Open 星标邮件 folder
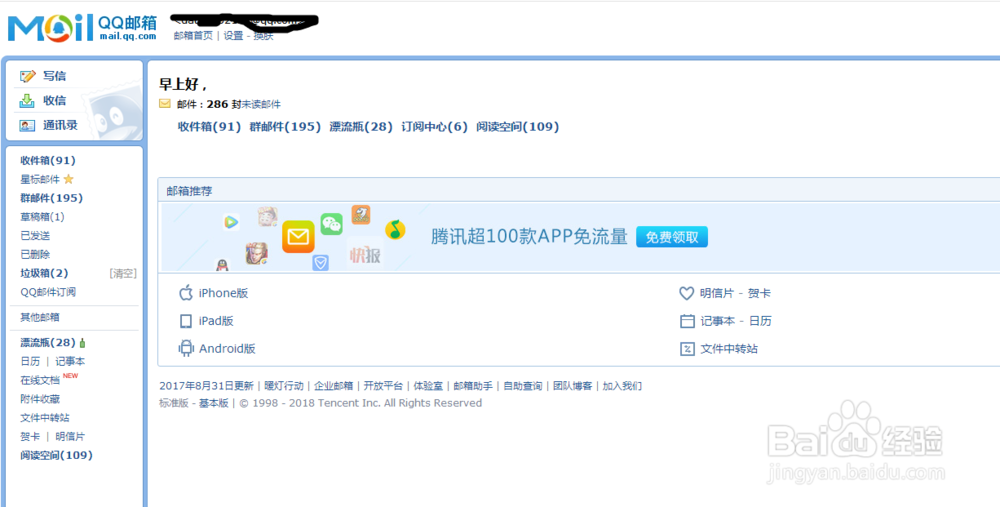Screen dimensions: 1000x507 click(x=40, y=180)
